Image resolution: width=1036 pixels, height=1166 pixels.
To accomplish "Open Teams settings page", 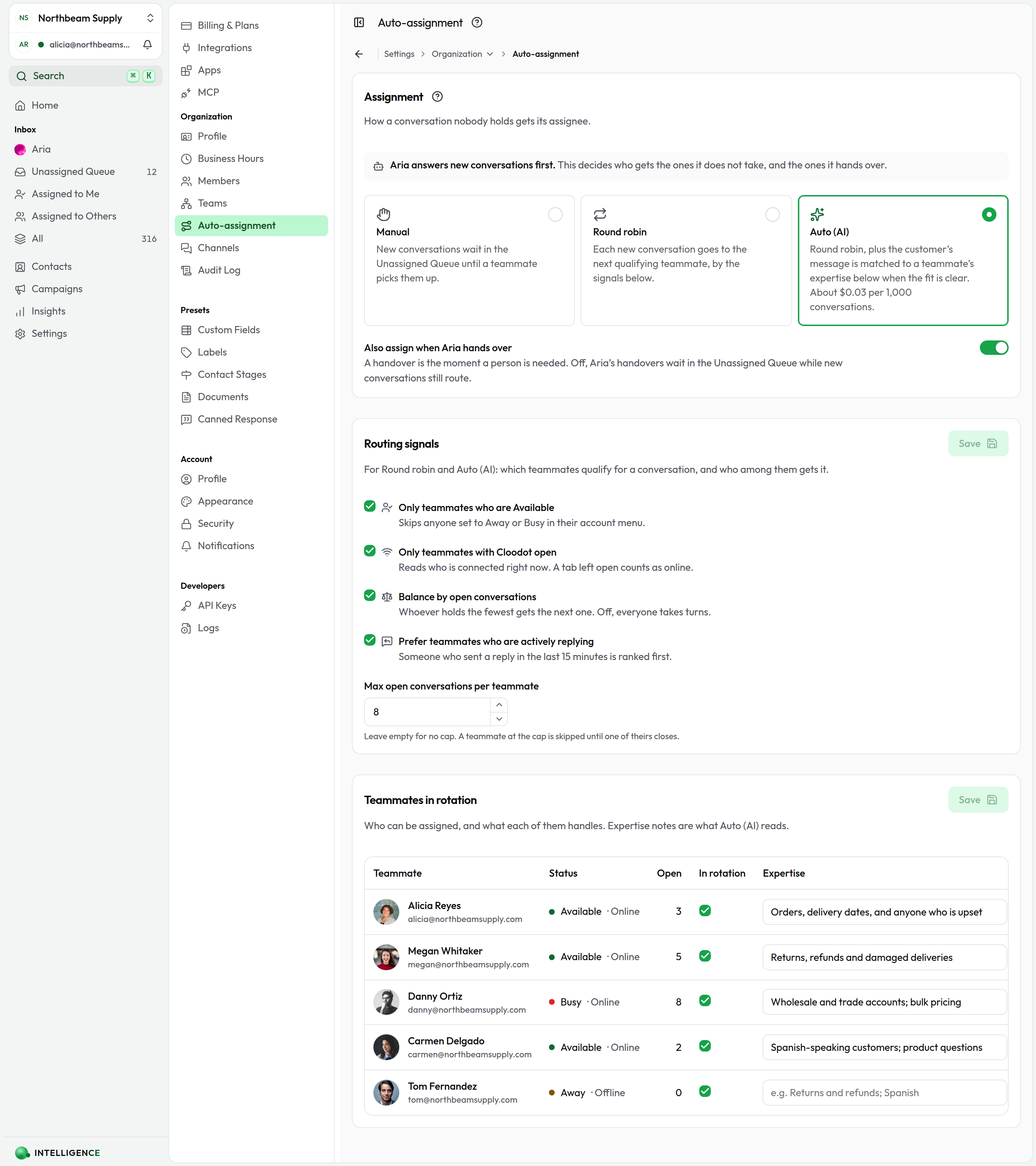I will (251, 203).
